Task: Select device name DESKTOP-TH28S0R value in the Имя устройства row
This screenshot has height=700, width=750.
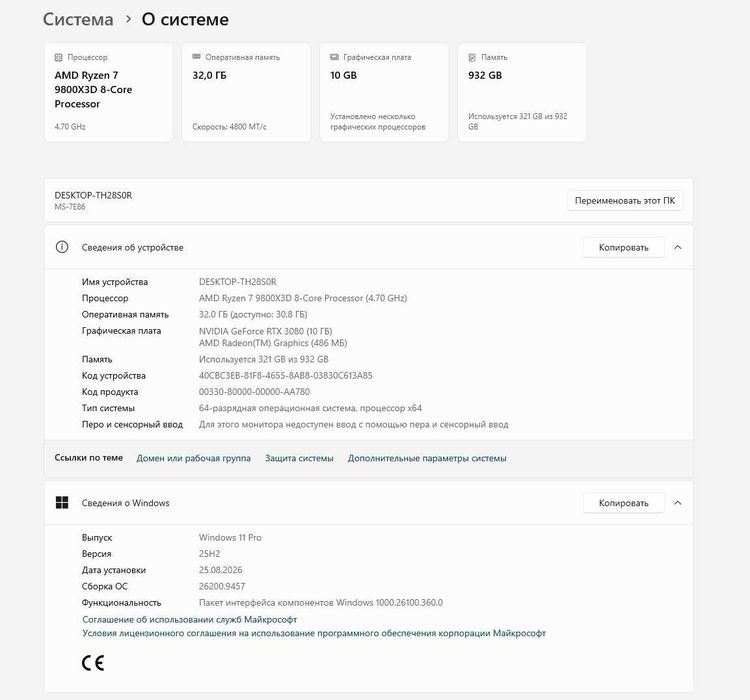Action: pyautogui.click(x=238, y=282)
